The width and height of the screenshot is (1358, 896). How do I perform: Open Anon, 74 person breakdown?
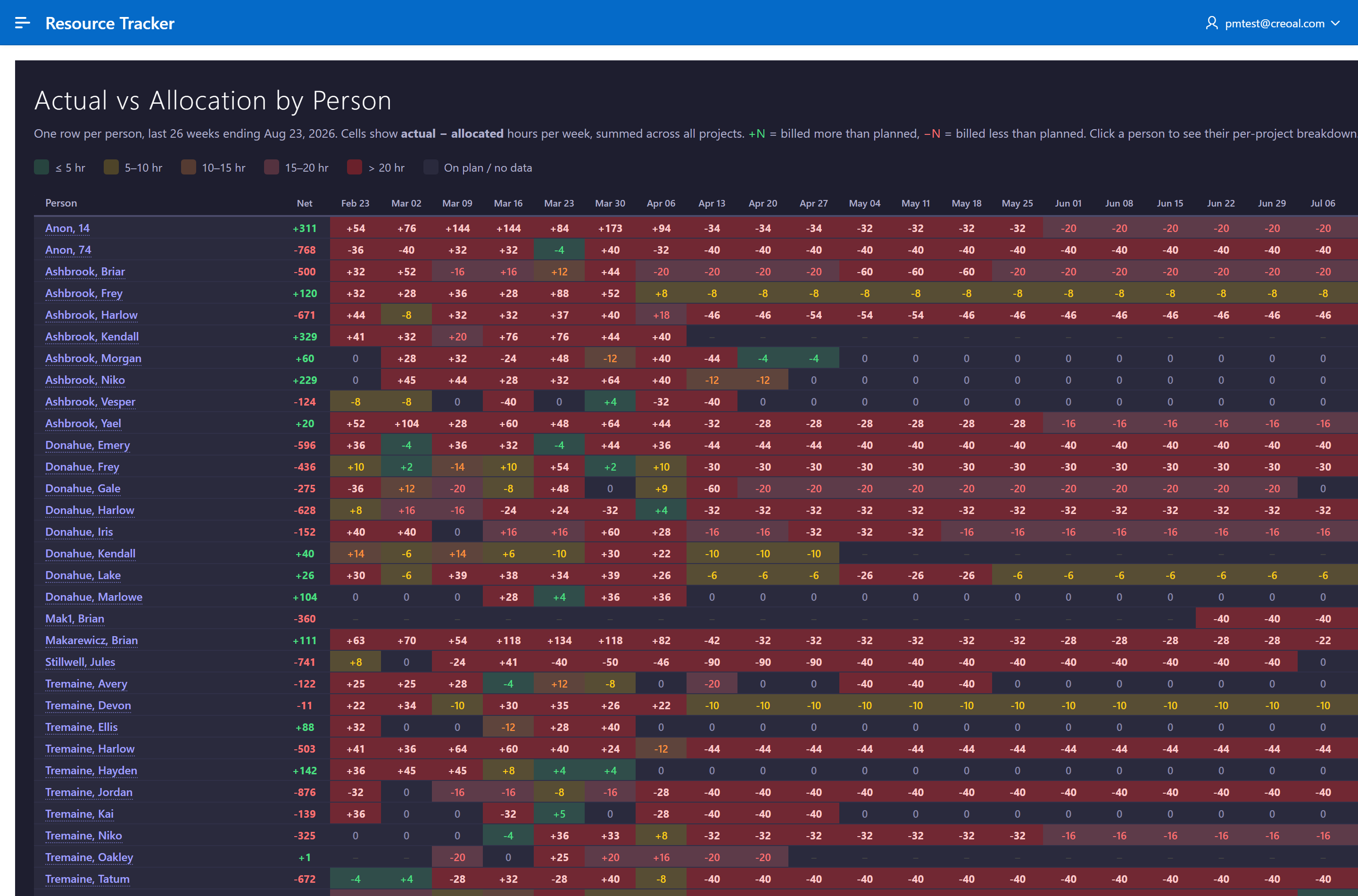pos(68,250)
